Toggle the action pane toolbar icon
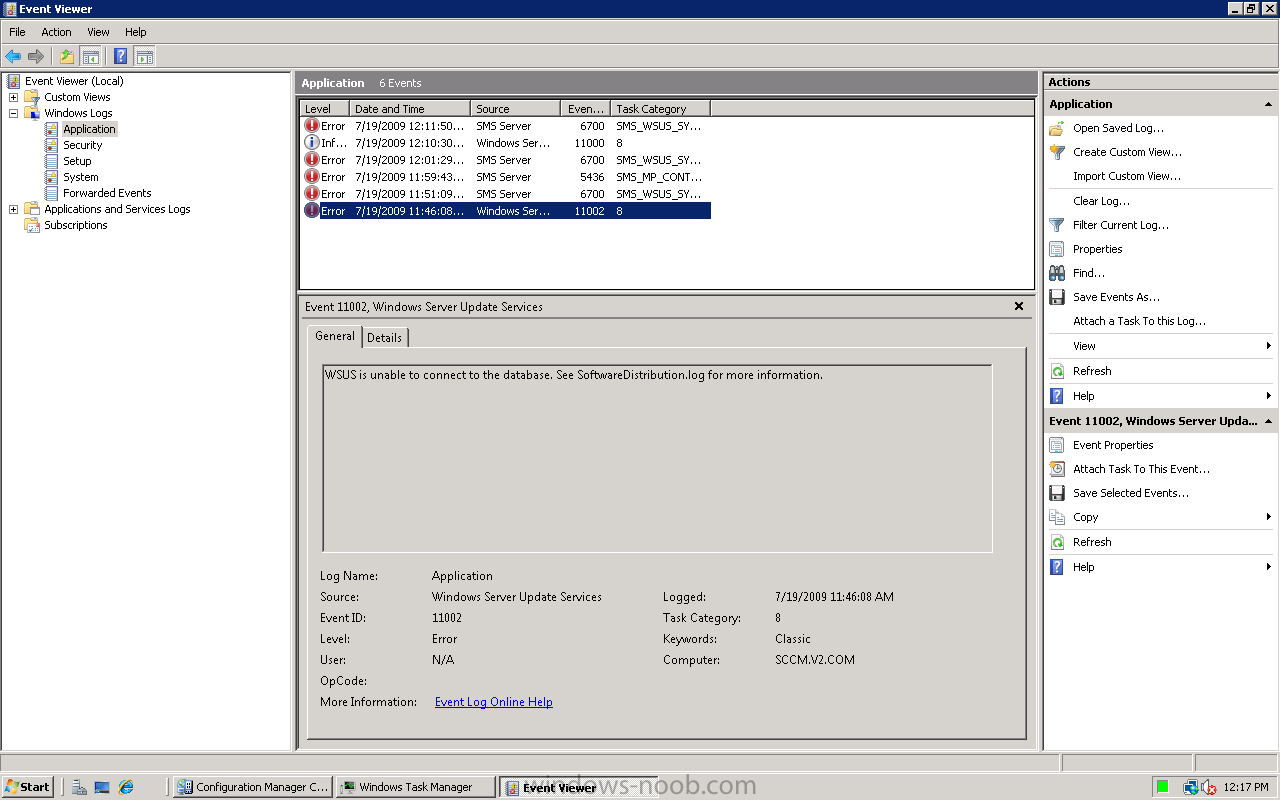The height and width of the screenshot is (800, 1280). 144,56
